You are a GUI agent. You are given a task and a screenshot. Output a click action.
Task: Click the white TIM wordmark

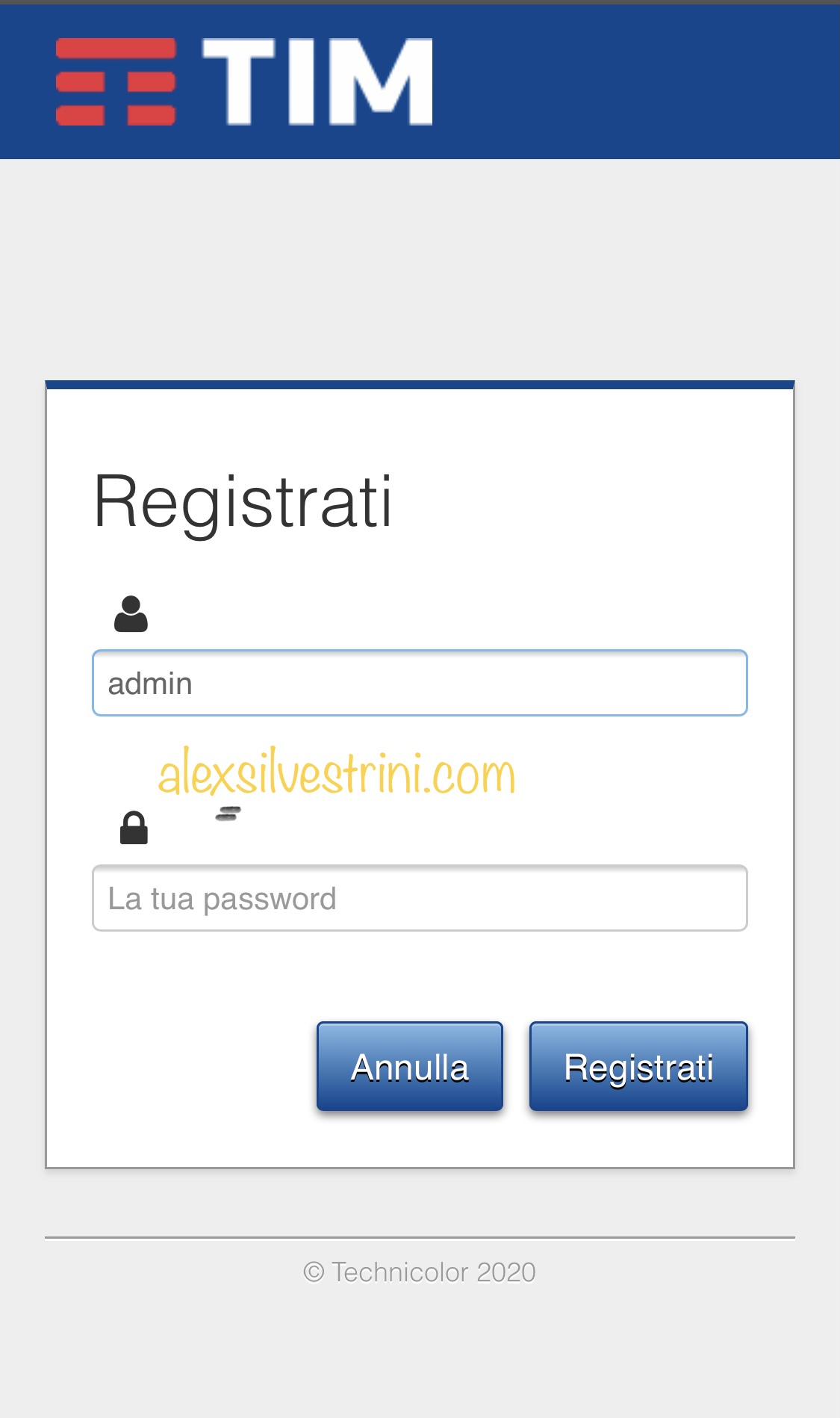coord(317,81)
